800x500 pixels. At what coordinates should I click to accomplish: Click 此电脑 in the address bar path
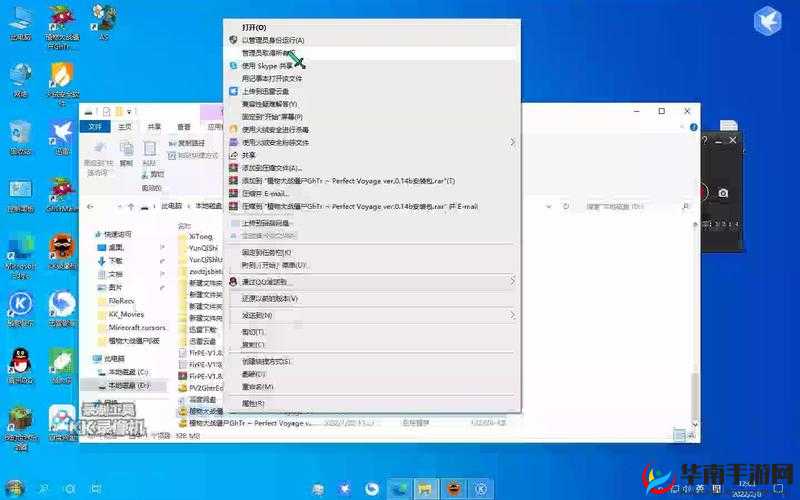click(171, 206)
